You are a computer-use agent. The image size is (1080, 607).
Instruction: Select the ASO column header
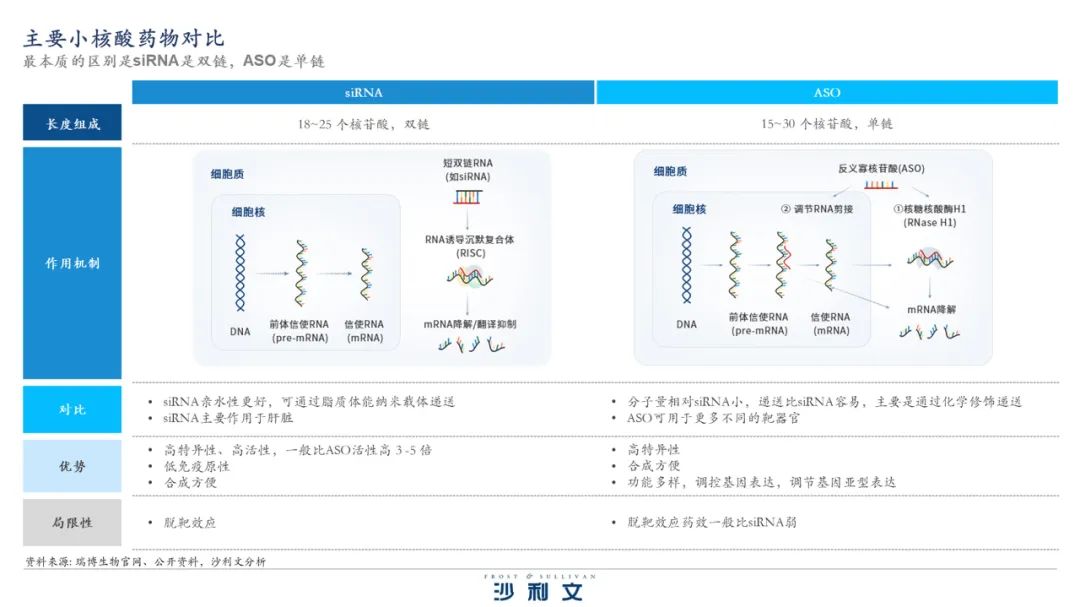pyautogui.click(x=826, y=93)
